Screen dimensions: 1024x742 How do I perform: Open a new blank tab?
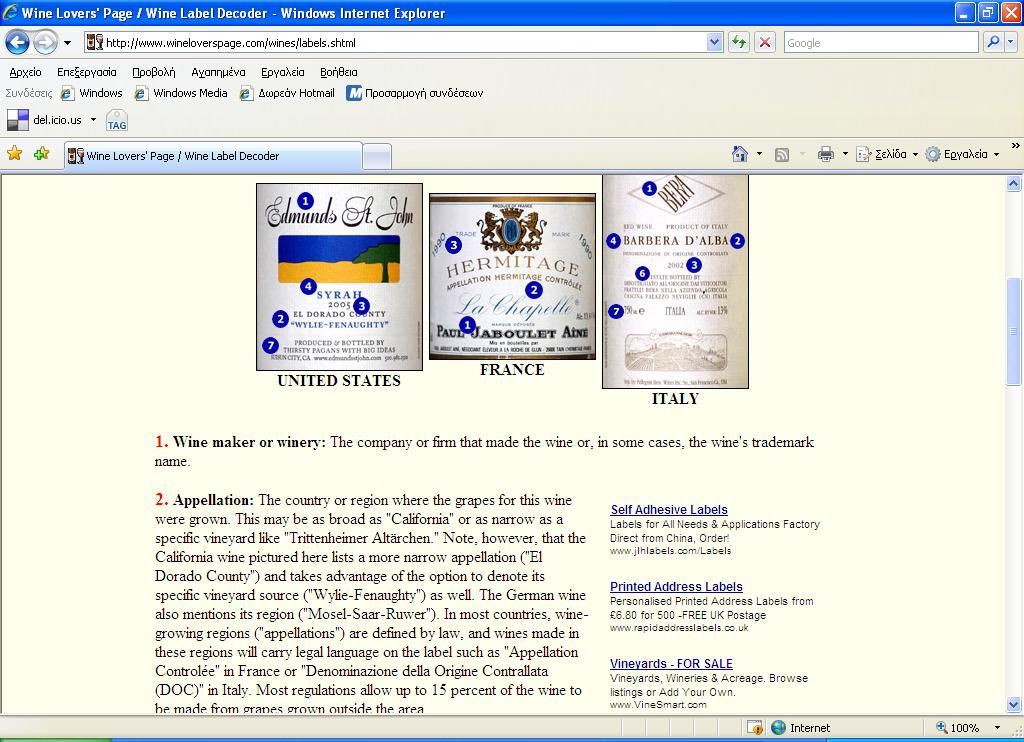(x=377, y=157)
